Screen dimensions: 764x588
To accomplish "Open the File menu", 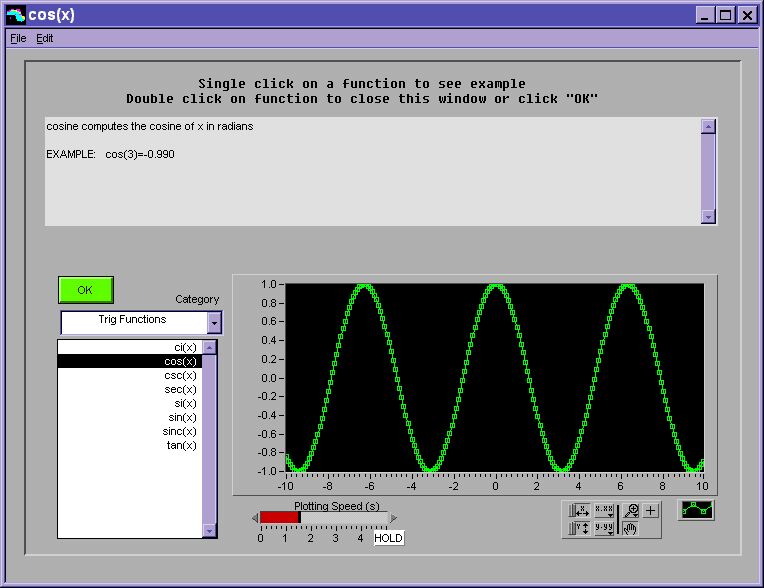I will click(x=18, y=38).
